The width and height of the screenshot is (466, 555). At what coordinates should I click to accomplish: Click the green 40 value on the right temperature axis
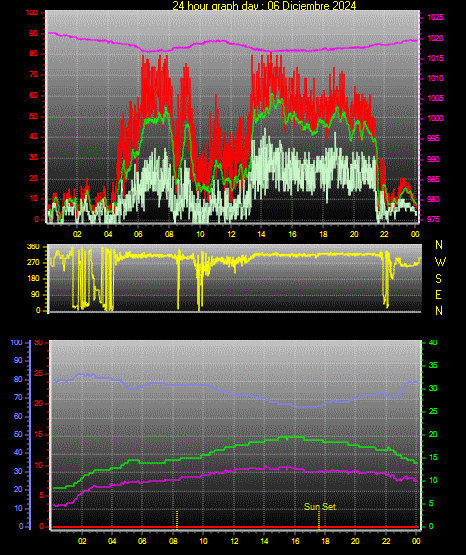[433, 342]
